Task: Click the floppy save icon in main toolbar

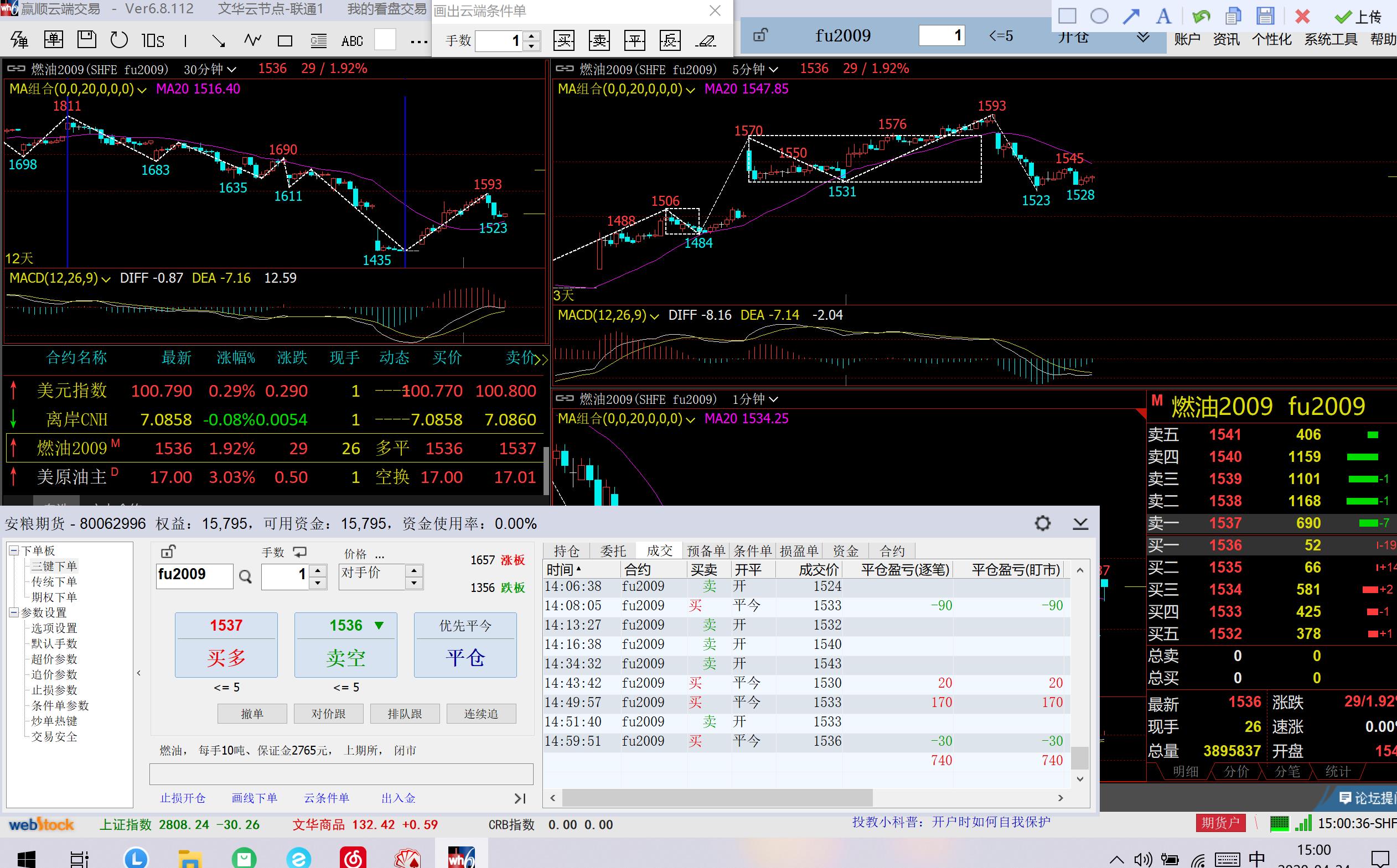Action: pos(87,39)
